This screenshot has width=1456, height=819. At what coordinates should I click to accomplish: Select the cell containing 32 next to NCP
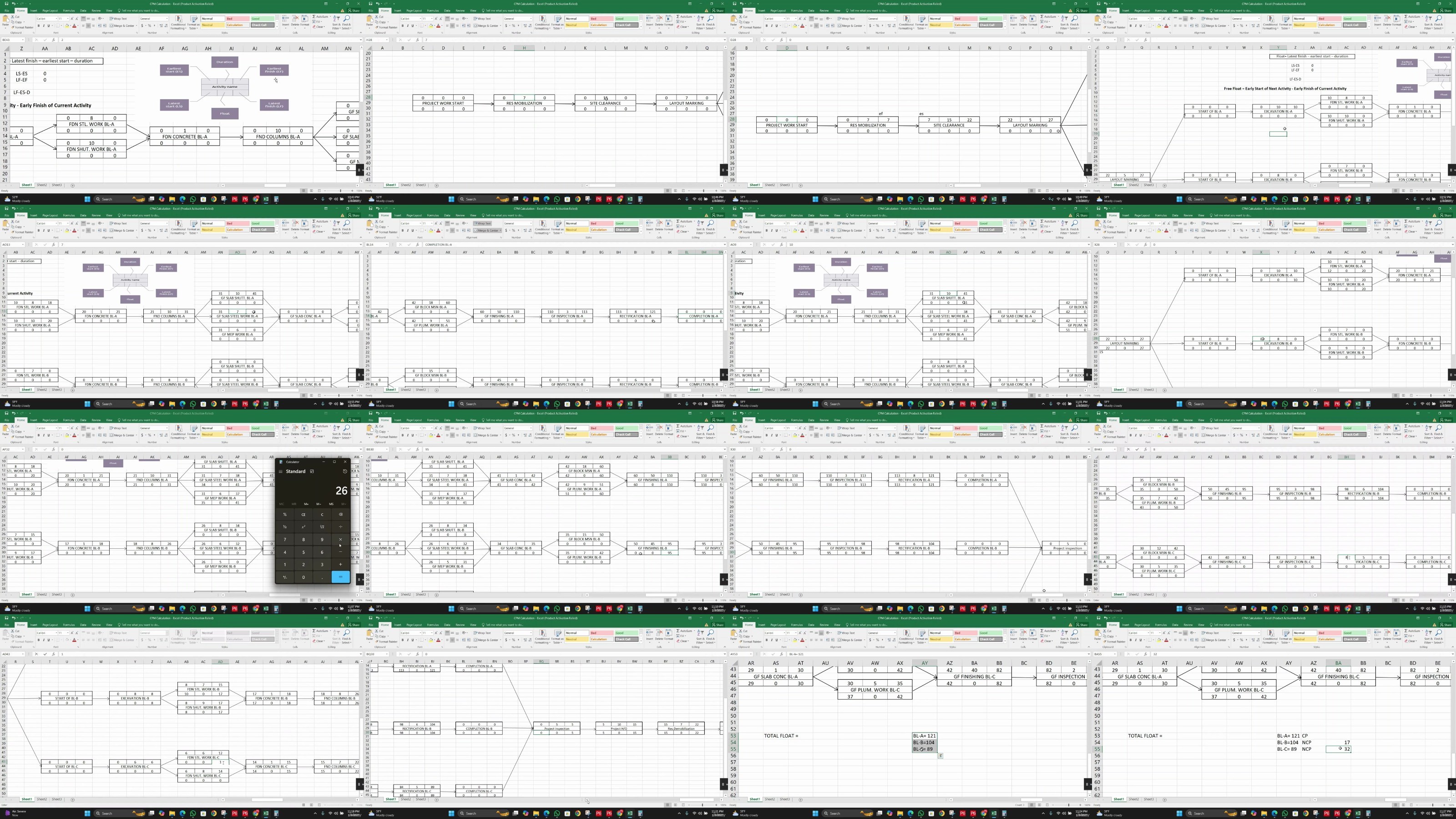click(x=1338, y=749)
